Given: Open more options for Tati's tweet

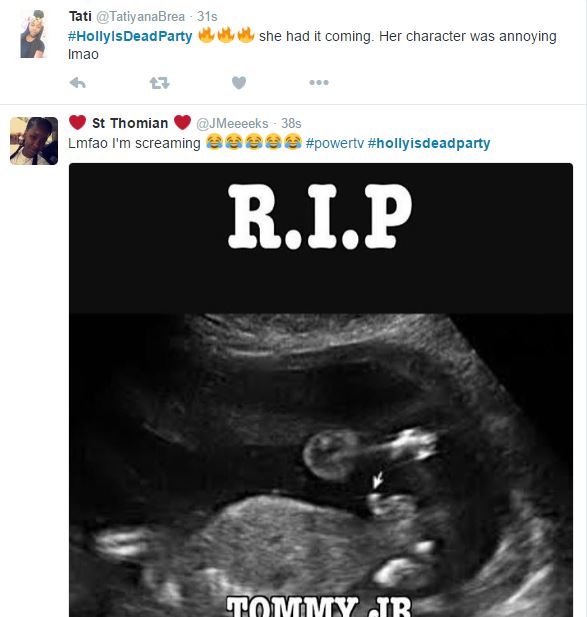Looking at the screenshot, I should coord(319,83).
